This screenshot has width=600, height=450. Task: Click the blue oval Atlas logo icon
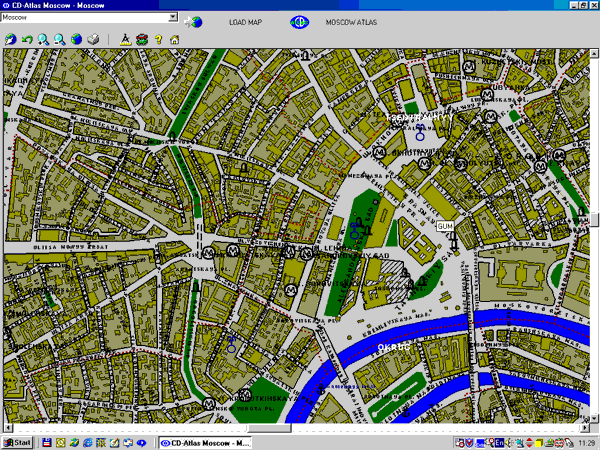299,22
